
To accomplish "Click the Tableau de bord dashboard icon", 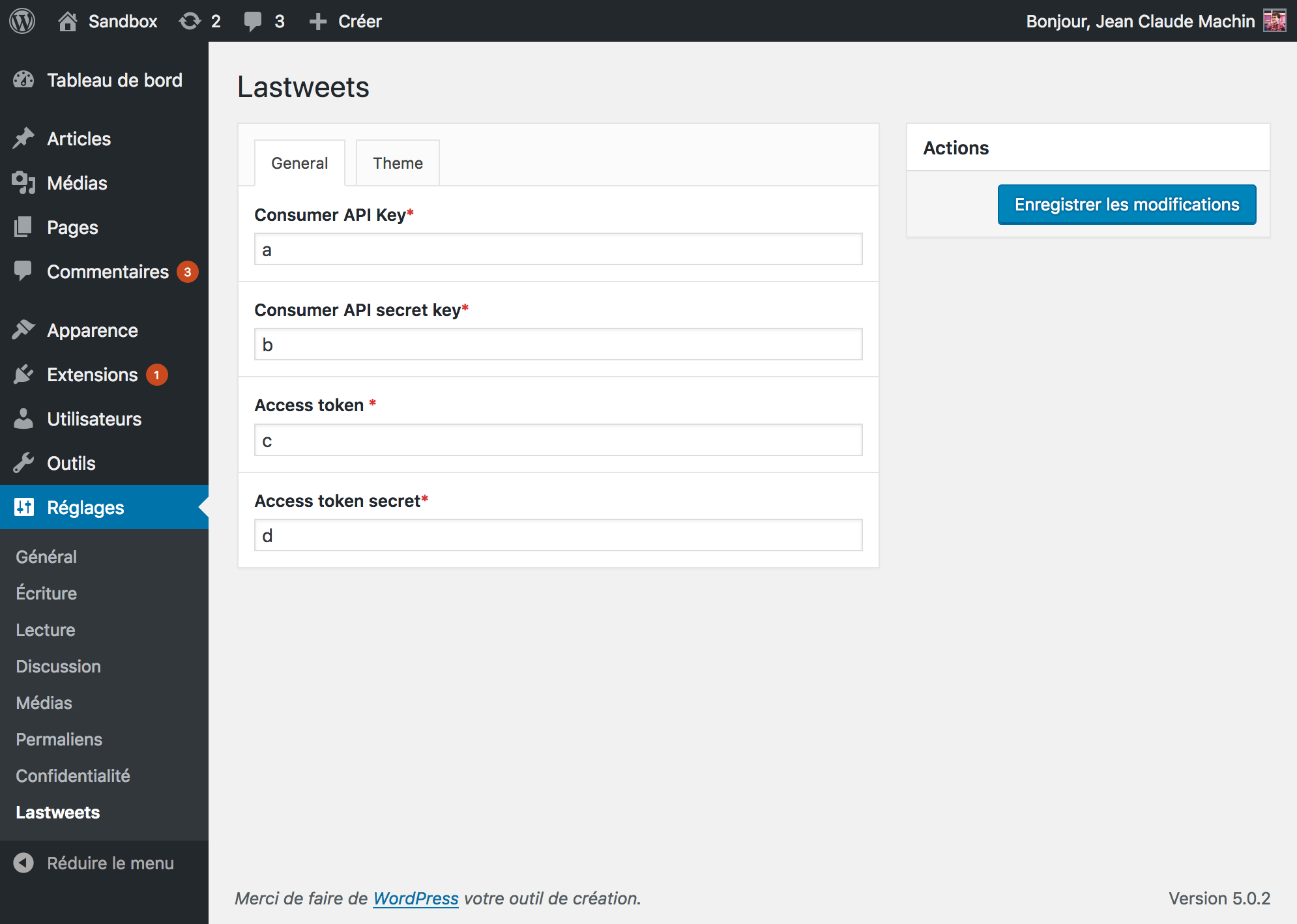I will [x=23, y=79].
